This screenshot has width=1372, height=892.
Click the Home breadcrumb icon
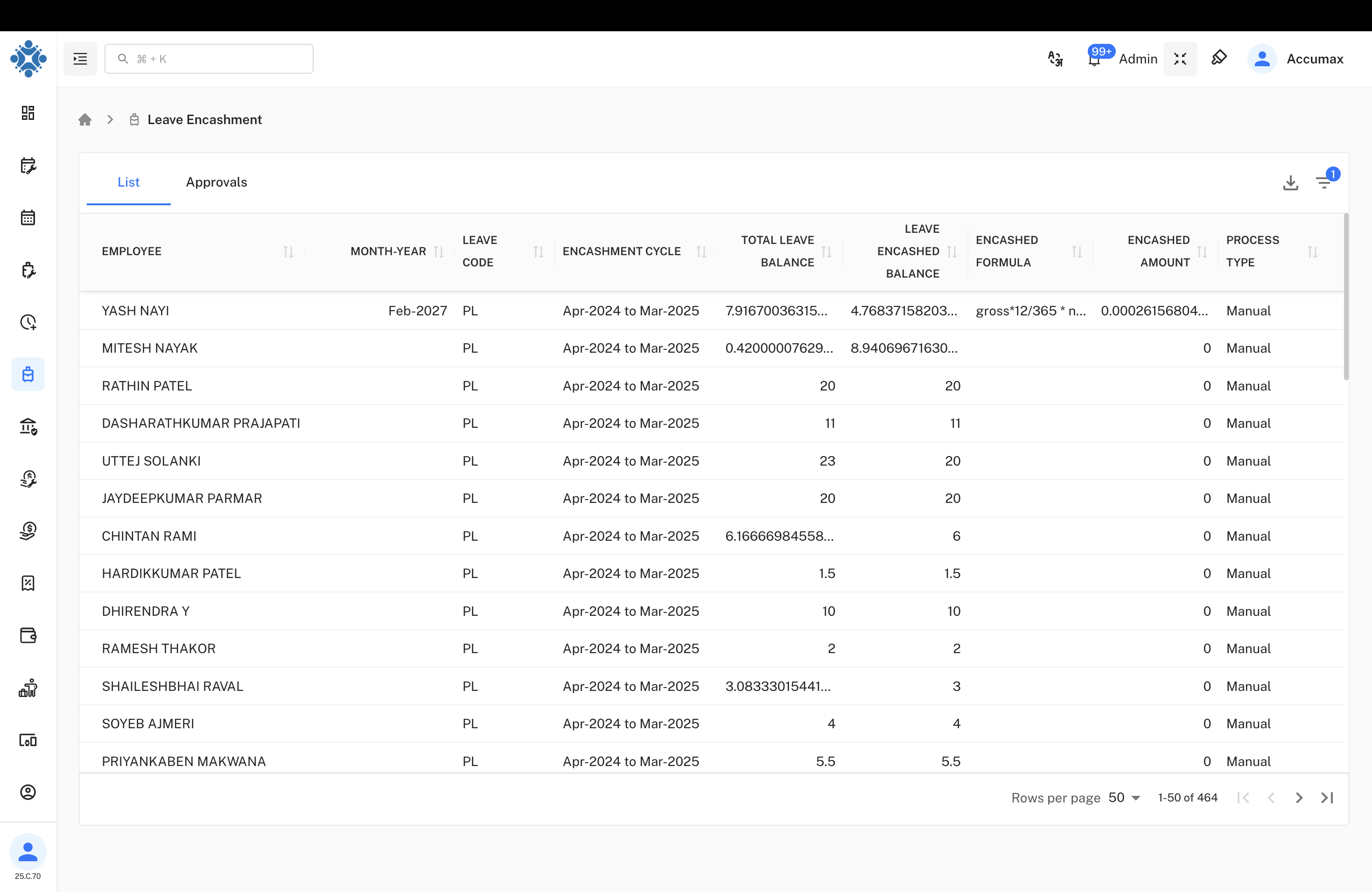pyautogui.click(x=85, y=119)
